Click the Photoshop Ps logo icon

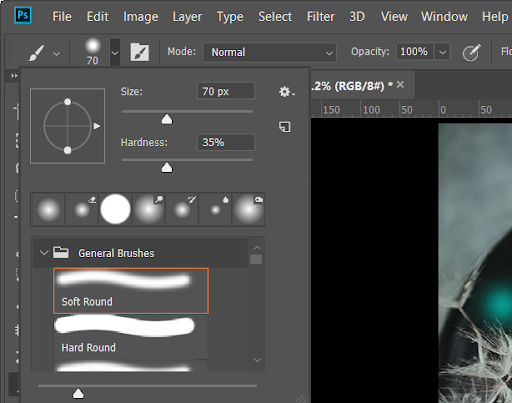point(23,15)
